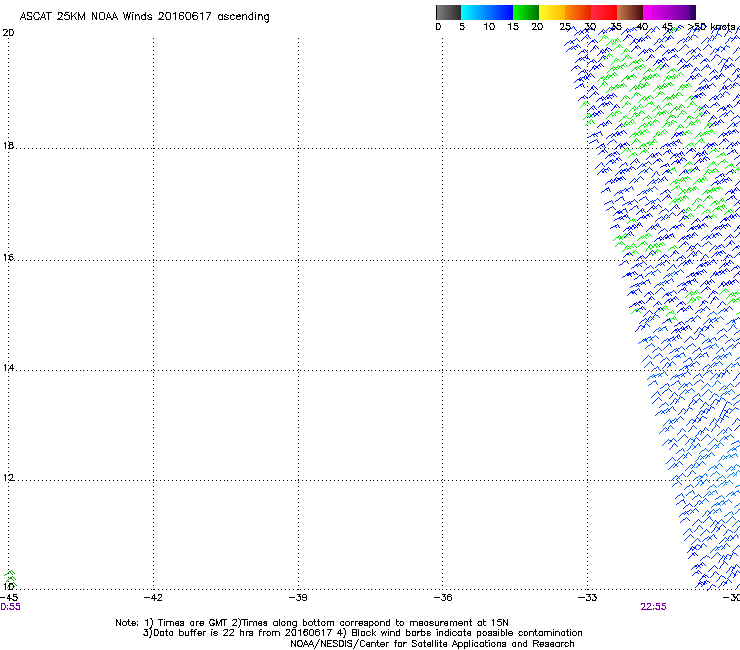Click the green wind barbs near -45, 10

tap(10, 578)
